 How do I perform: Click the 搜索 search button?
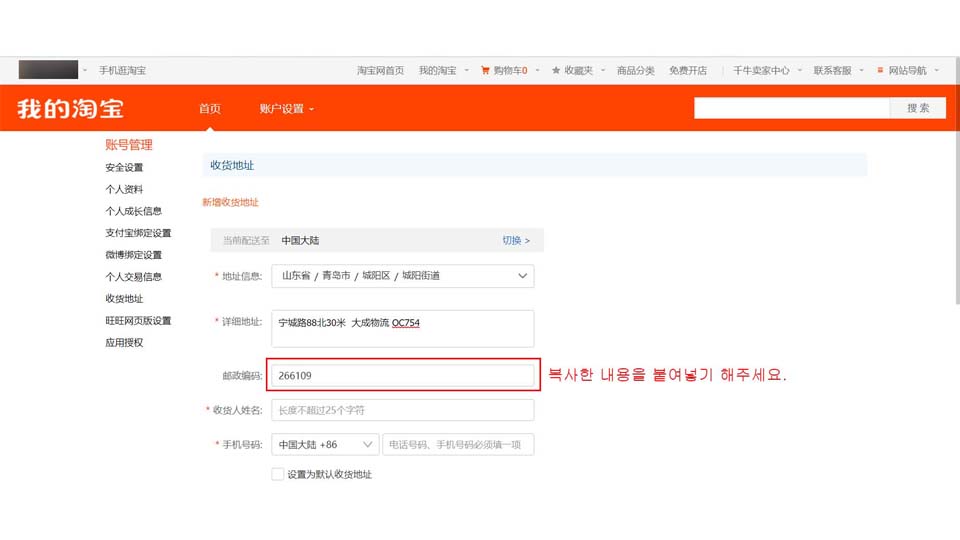[918, 108]
